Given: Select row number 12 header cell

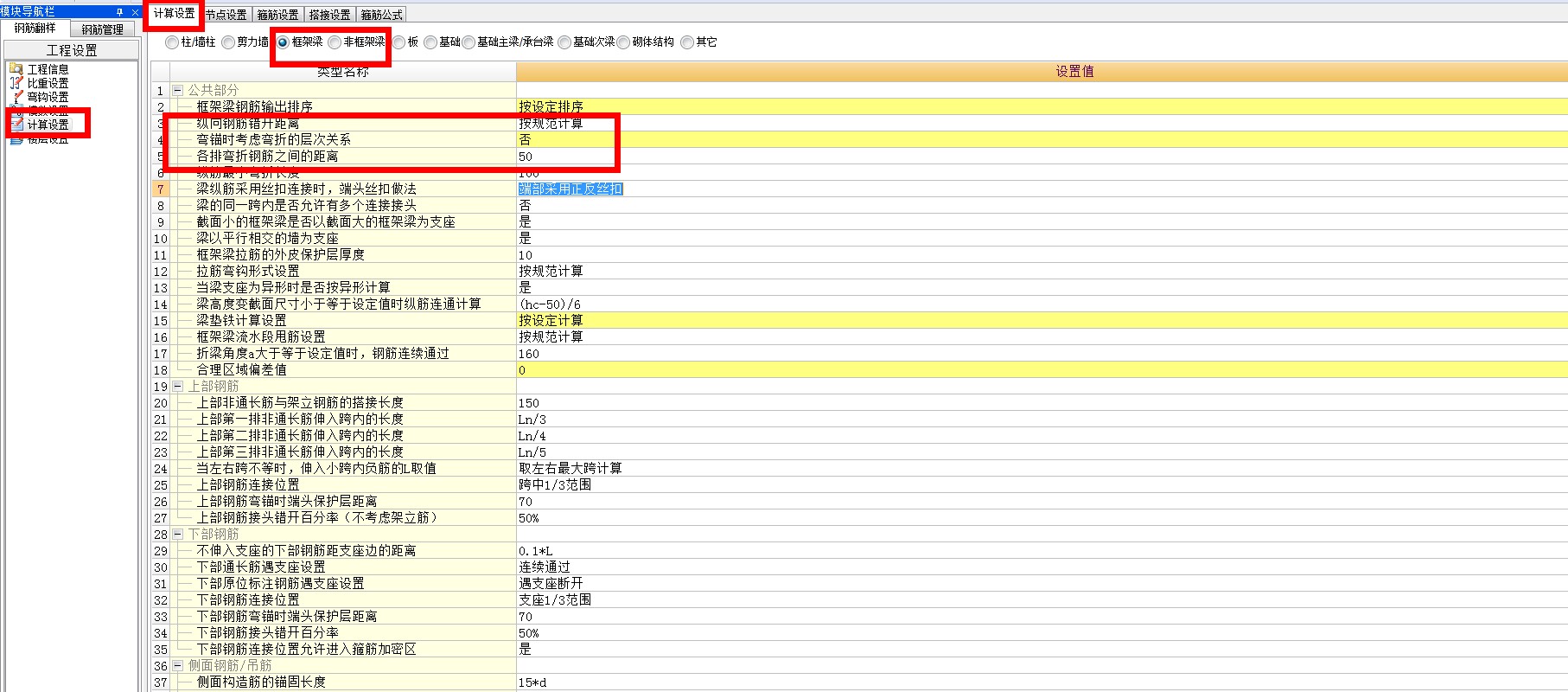Looking at the screenshot, I should [x=161, y=271].
